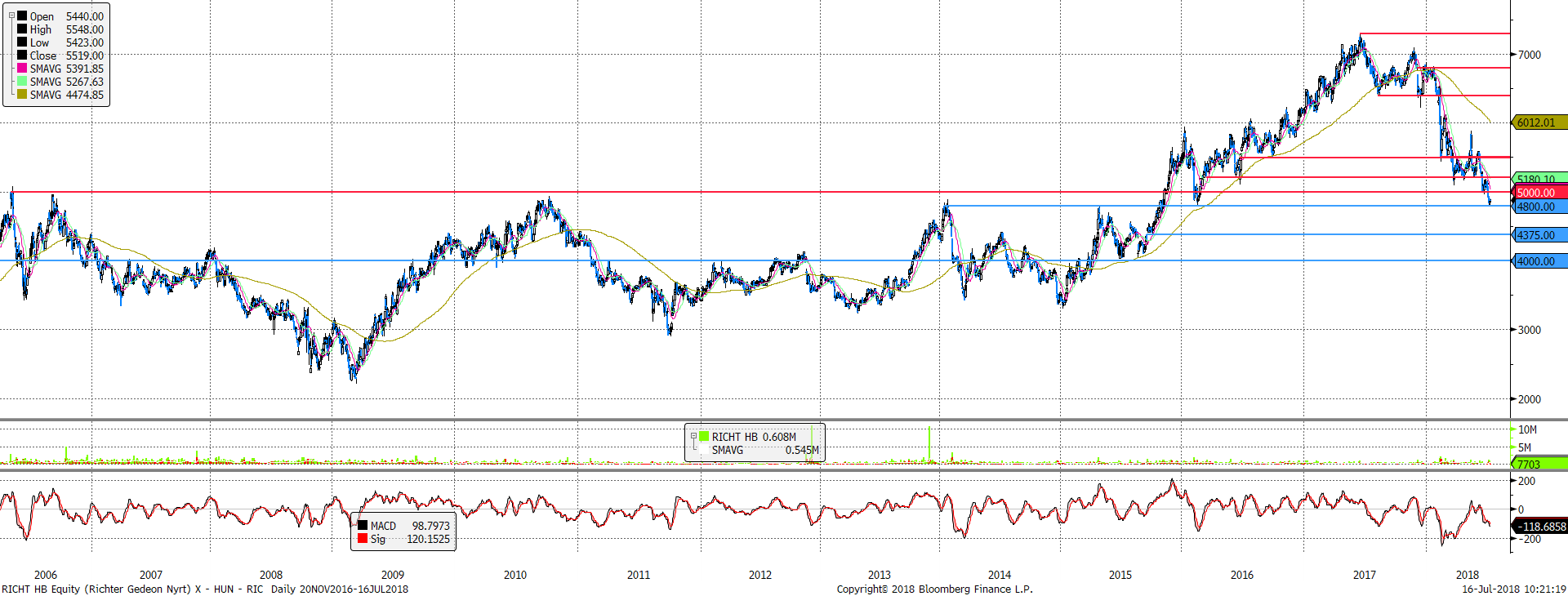Click the black -118.6858 MACD axis tag
The width and height of the screenshot is (1568, 596).
[1540, 527]
